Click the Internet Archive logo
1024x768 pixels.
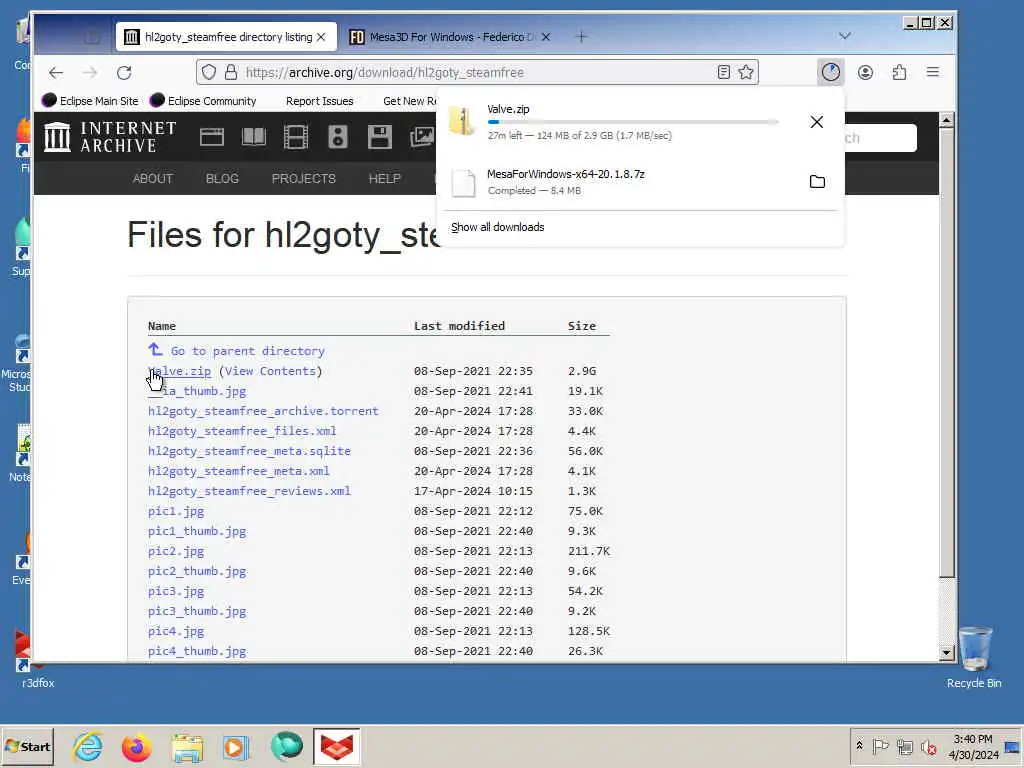(x=110, y=137)
